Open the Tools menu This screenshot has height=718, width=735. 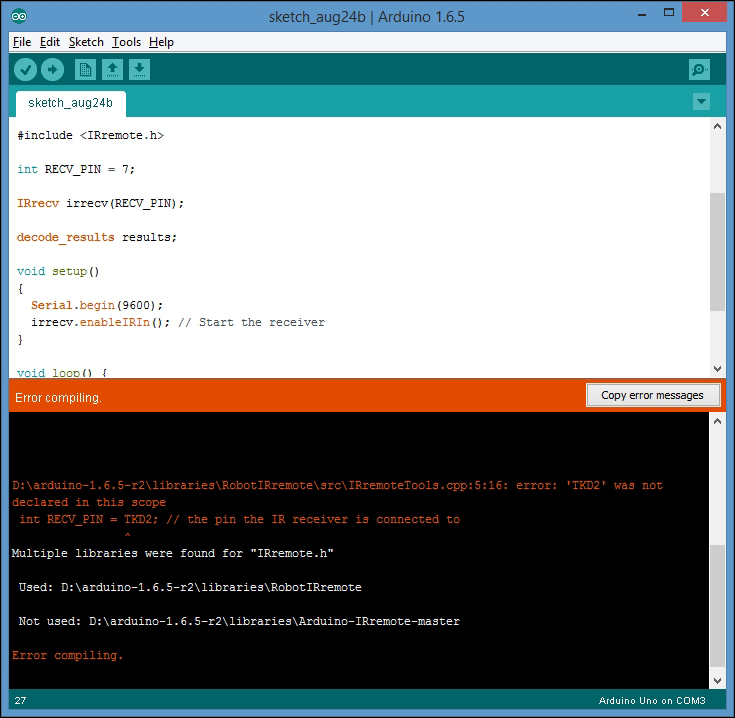pyautogui.click(x=127, y=42)
